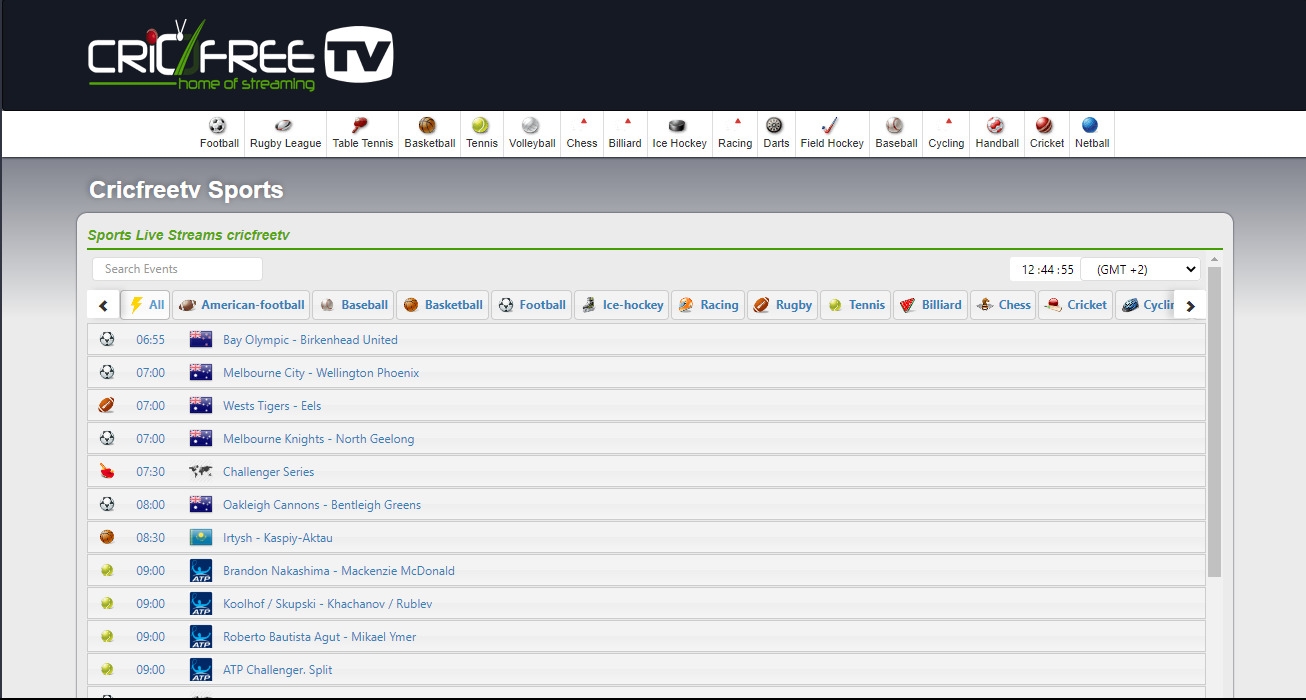Open Melbourne City - Wellington Phoenix stream
This screenshot has width=1306, height=700.
(321, 373)
